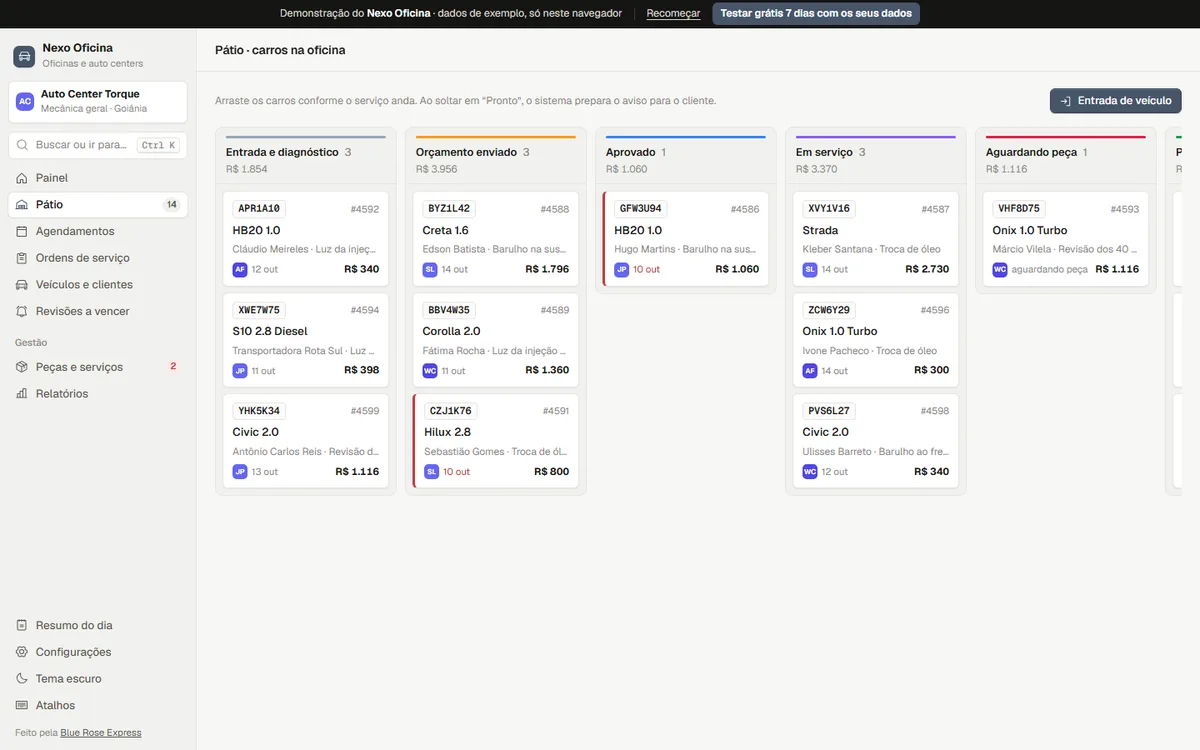Click the Agendamentos calendar icon
The width and height of the screenshot is (1200, 750).
[x=22, y=231]
